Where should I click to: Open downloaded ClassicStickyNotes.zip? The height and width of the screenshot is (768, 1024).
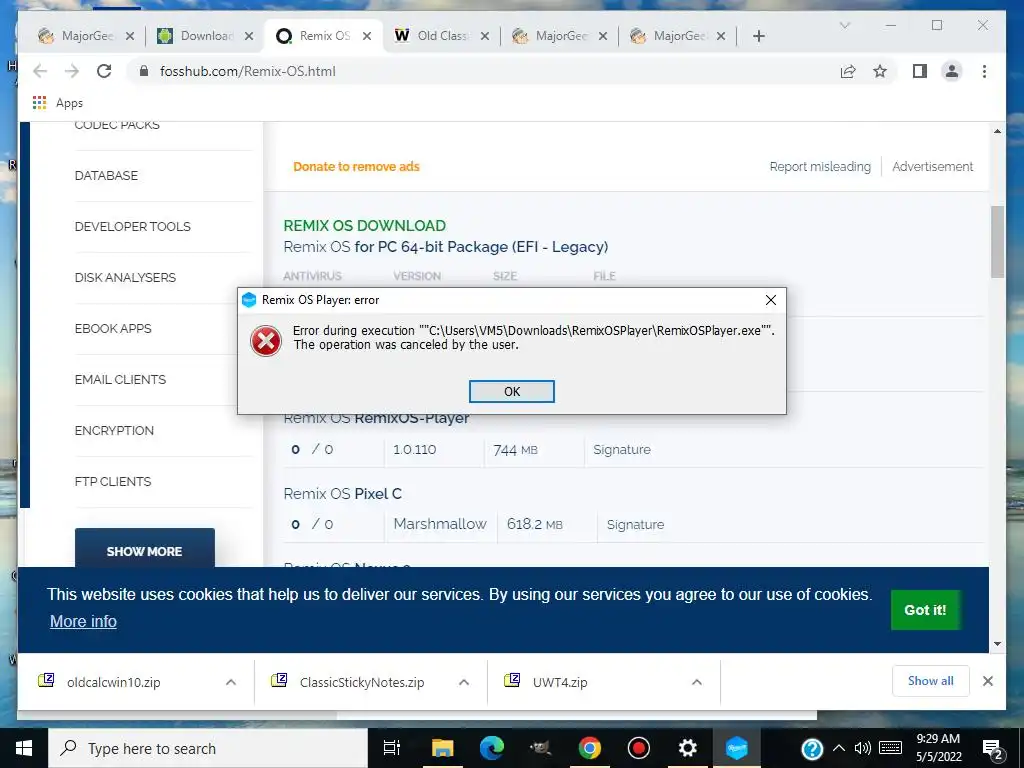coord(362,682)
